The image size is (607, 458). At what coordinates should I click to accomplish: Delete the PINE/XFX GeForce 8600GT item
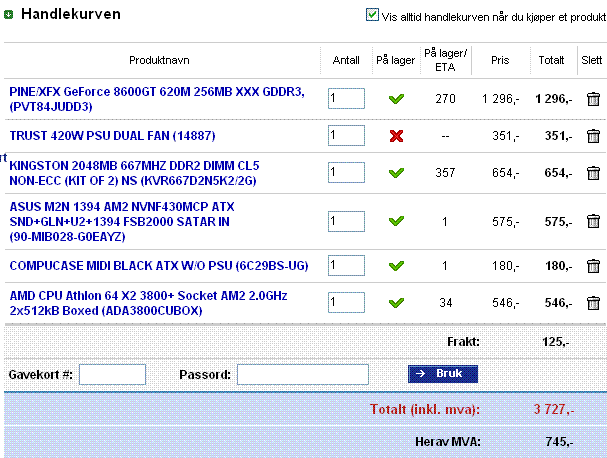593,99
